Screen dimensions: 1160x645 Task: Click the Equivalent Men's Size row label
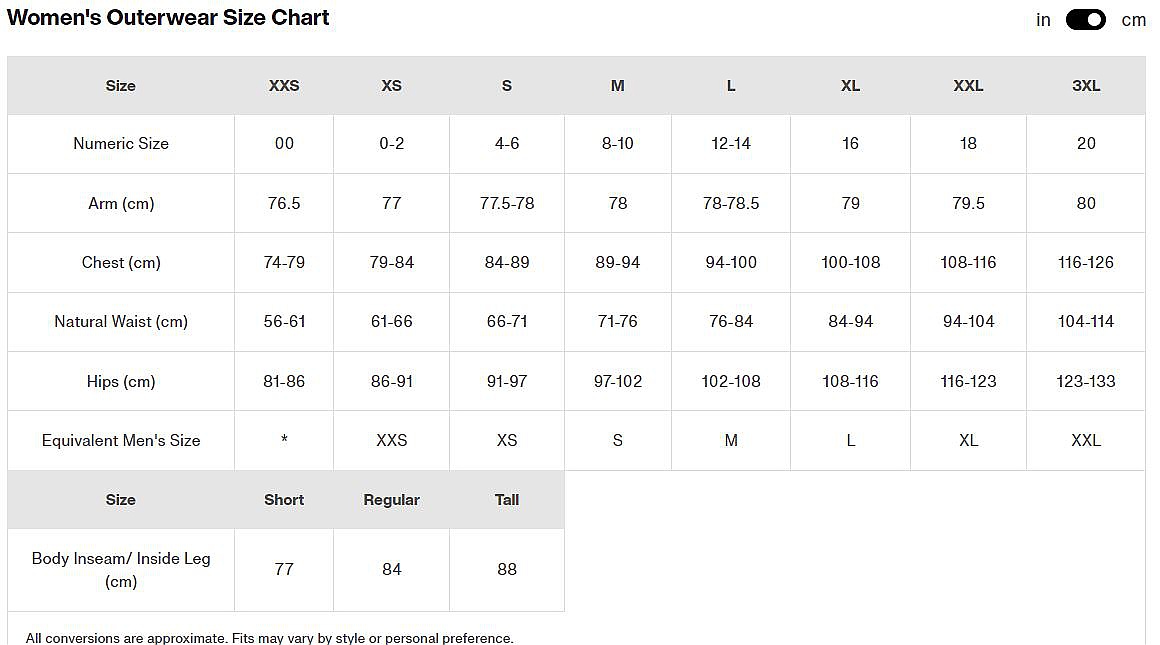[x=121, y=440]
